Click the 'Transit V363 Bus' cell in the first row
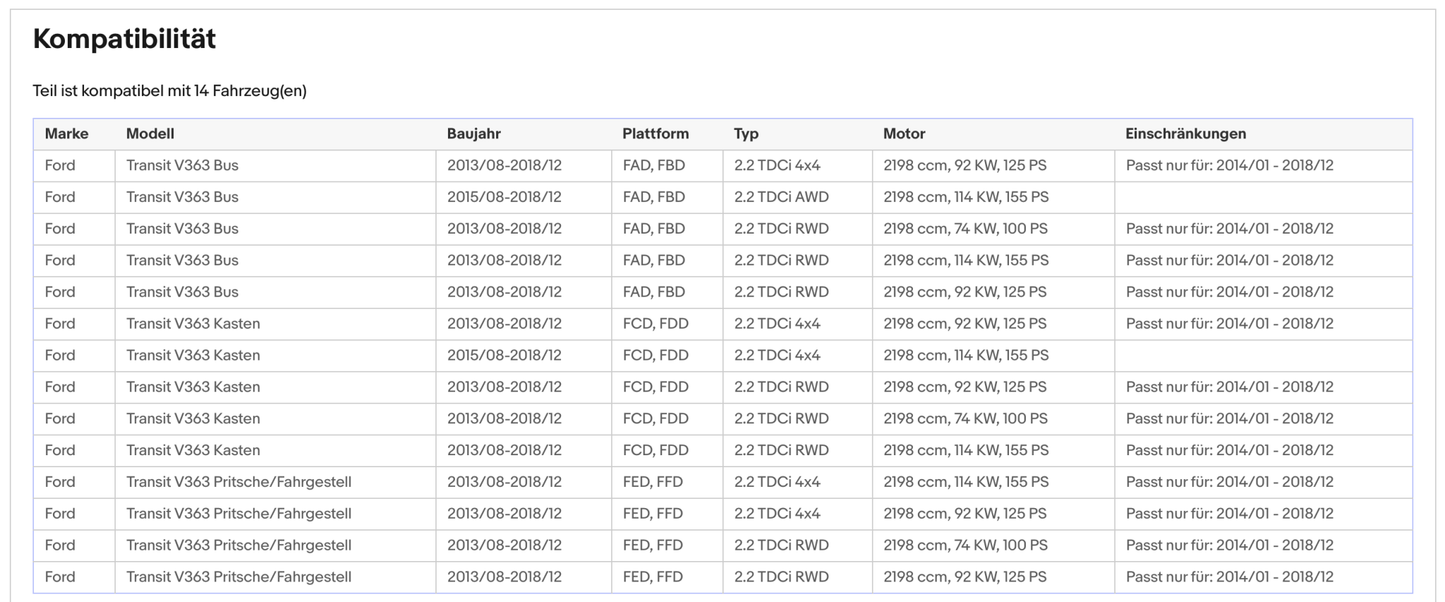Viewport: 1445px width, 602px height. (x=182, y=165)
